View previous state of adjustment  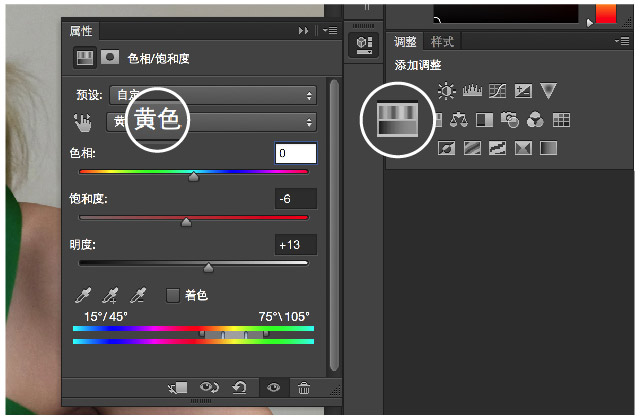tap(209, 387)
